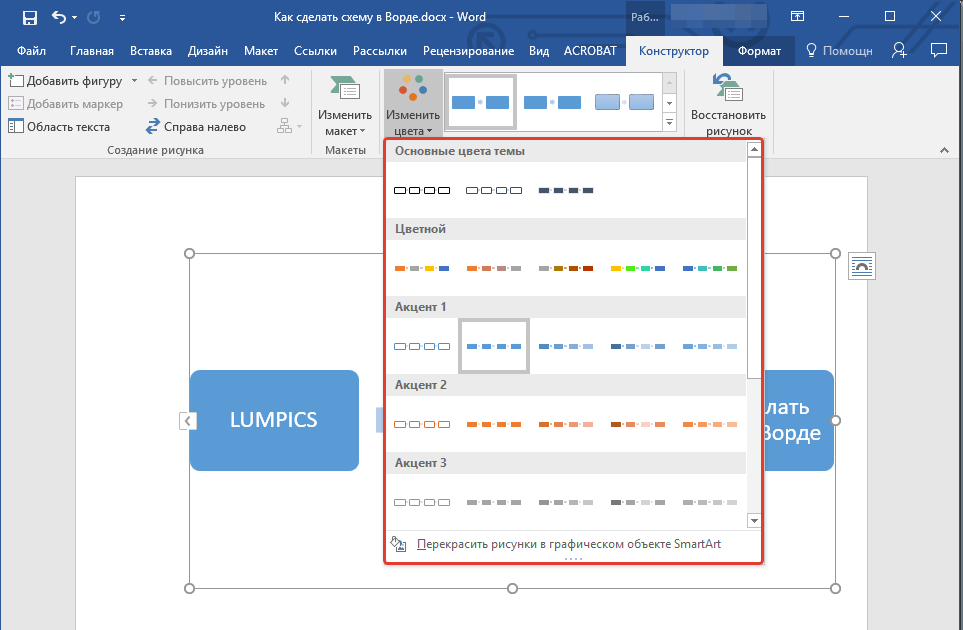Collapse the ribbon with the chevron arrow
The height and width of the screenshot is (630, 963).
(943, 150)
